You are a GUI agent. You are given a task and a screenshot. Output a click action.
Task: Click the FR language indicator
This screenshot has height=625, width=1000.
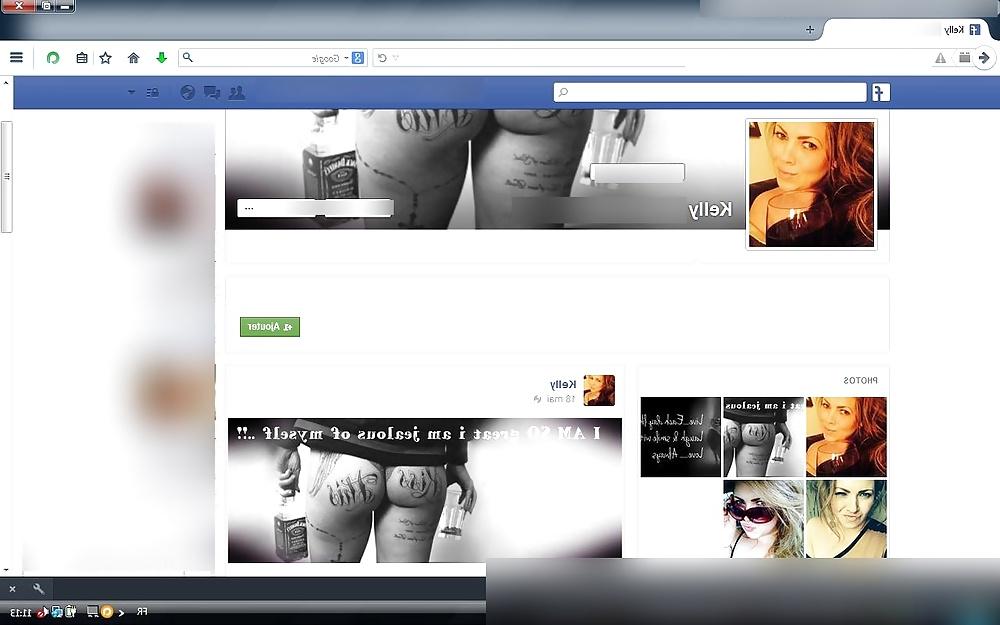coord(142,612)
